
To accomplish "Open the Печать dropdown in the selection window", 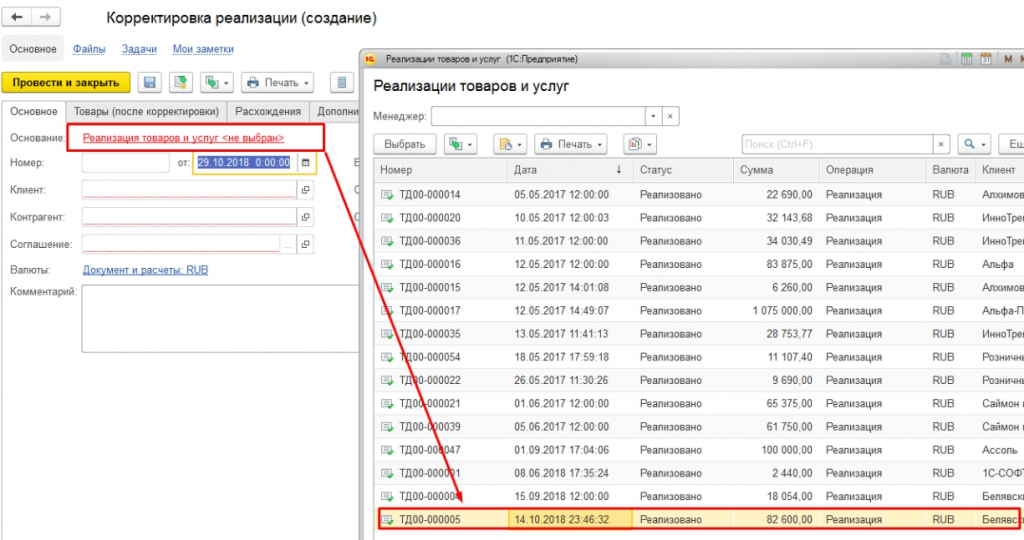I will point(571,144).
